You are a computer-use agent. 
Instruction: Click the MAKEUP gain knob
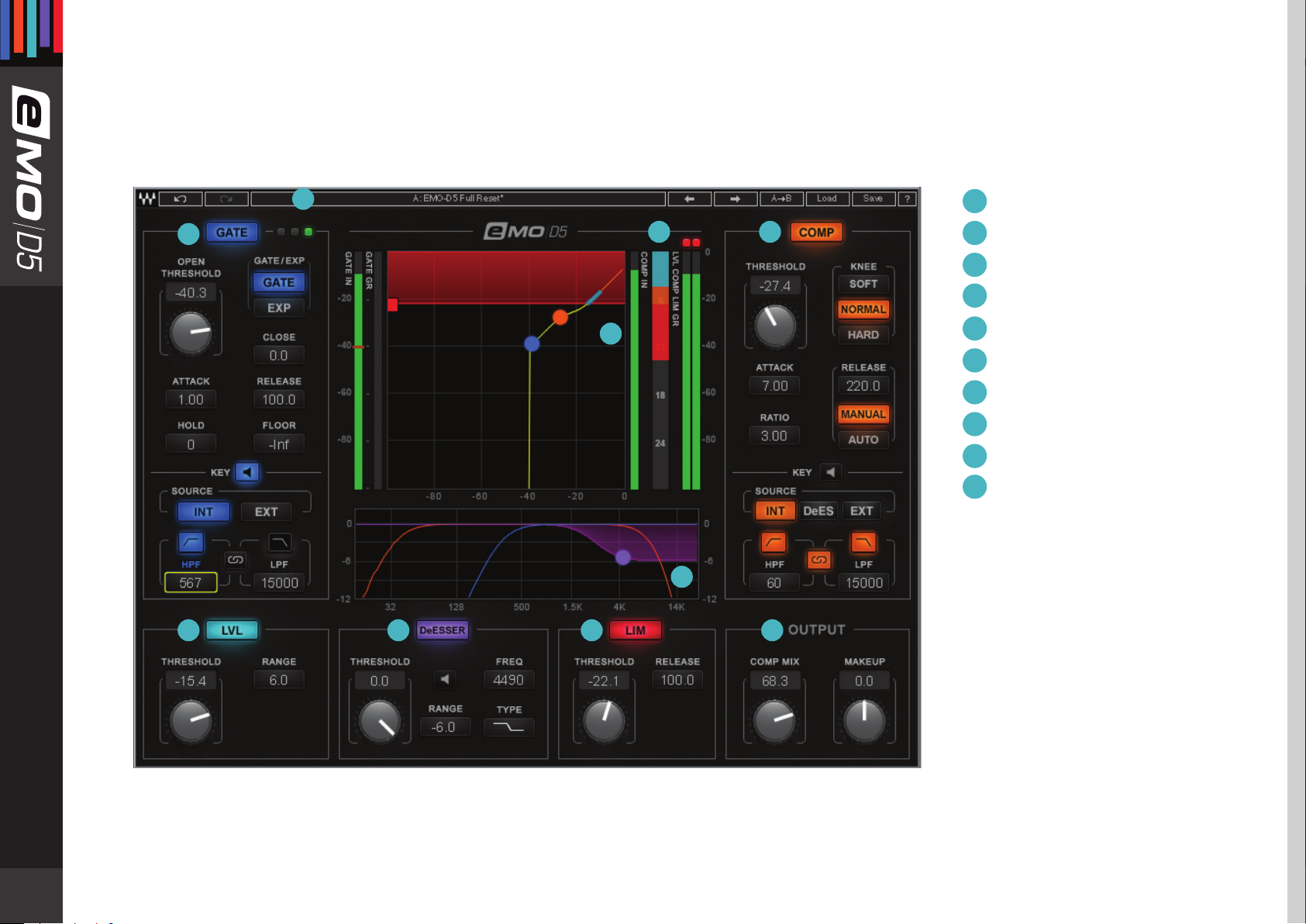864,721
